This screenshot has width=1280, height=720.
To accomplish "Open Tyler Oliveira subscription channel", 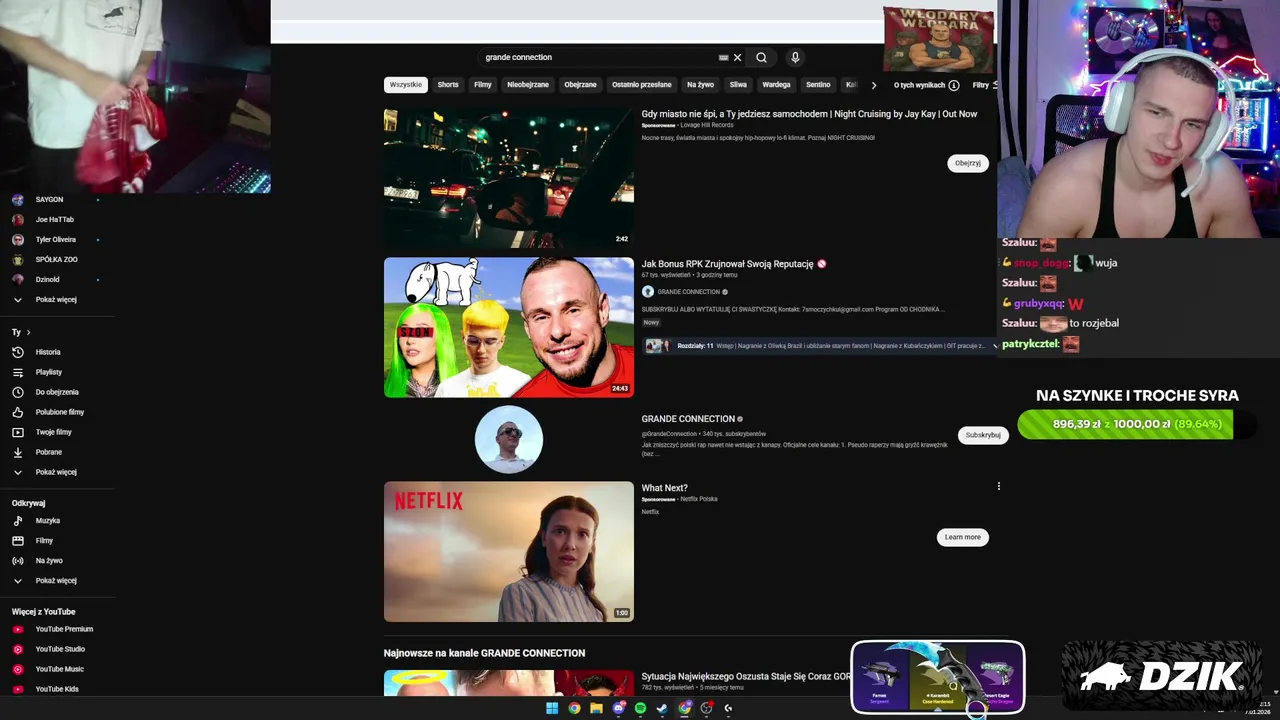I will pyautogui.click(x=56, y=240).
